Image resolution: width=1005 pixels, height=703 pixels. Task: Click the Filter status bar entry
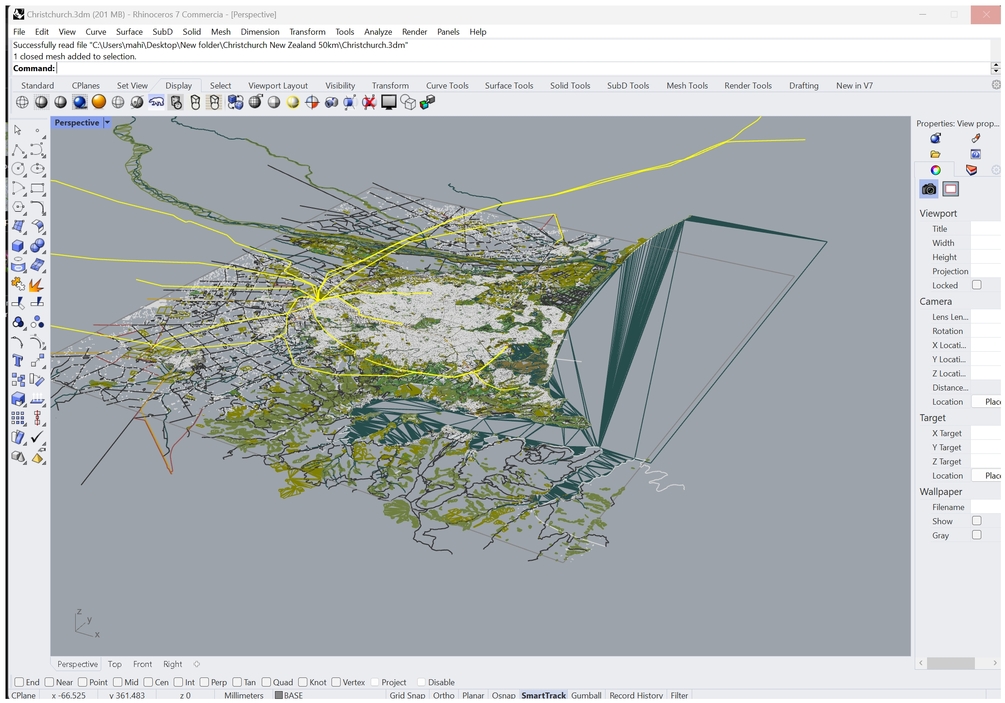tap(679, 695)
